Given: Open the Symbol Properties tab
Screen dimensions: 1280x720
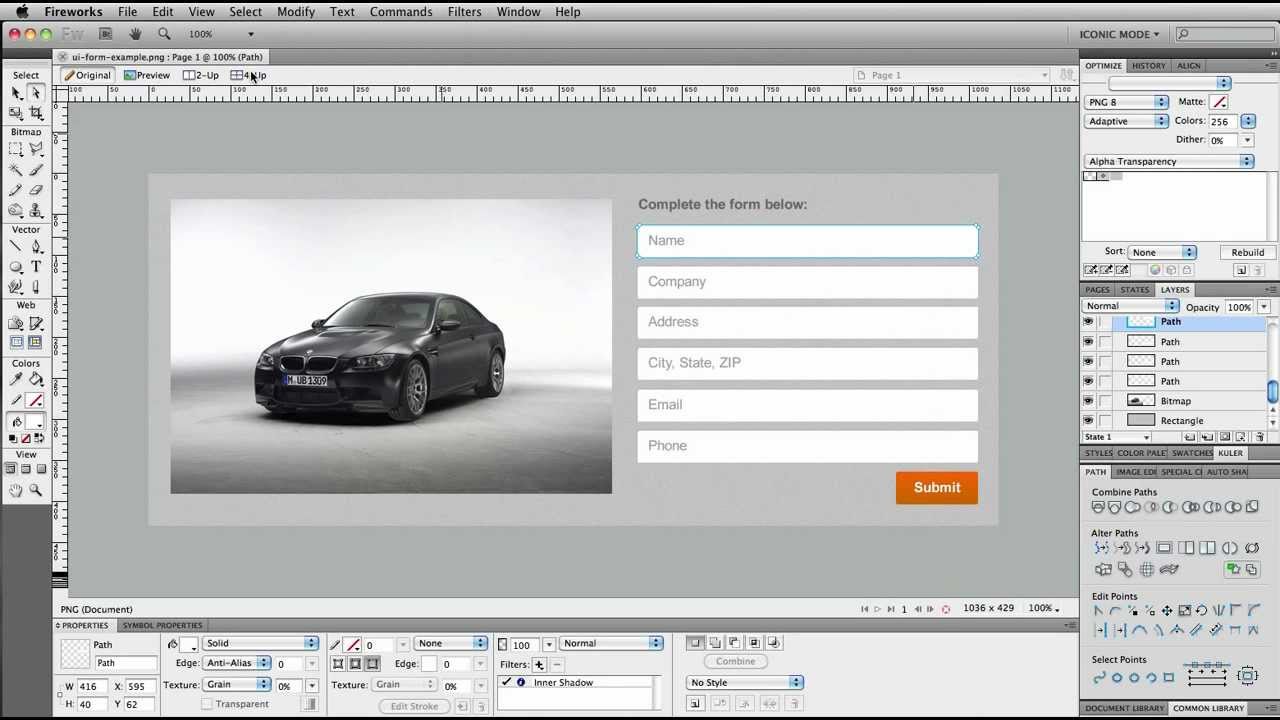Looking at the screenshot, I should 162,625.
